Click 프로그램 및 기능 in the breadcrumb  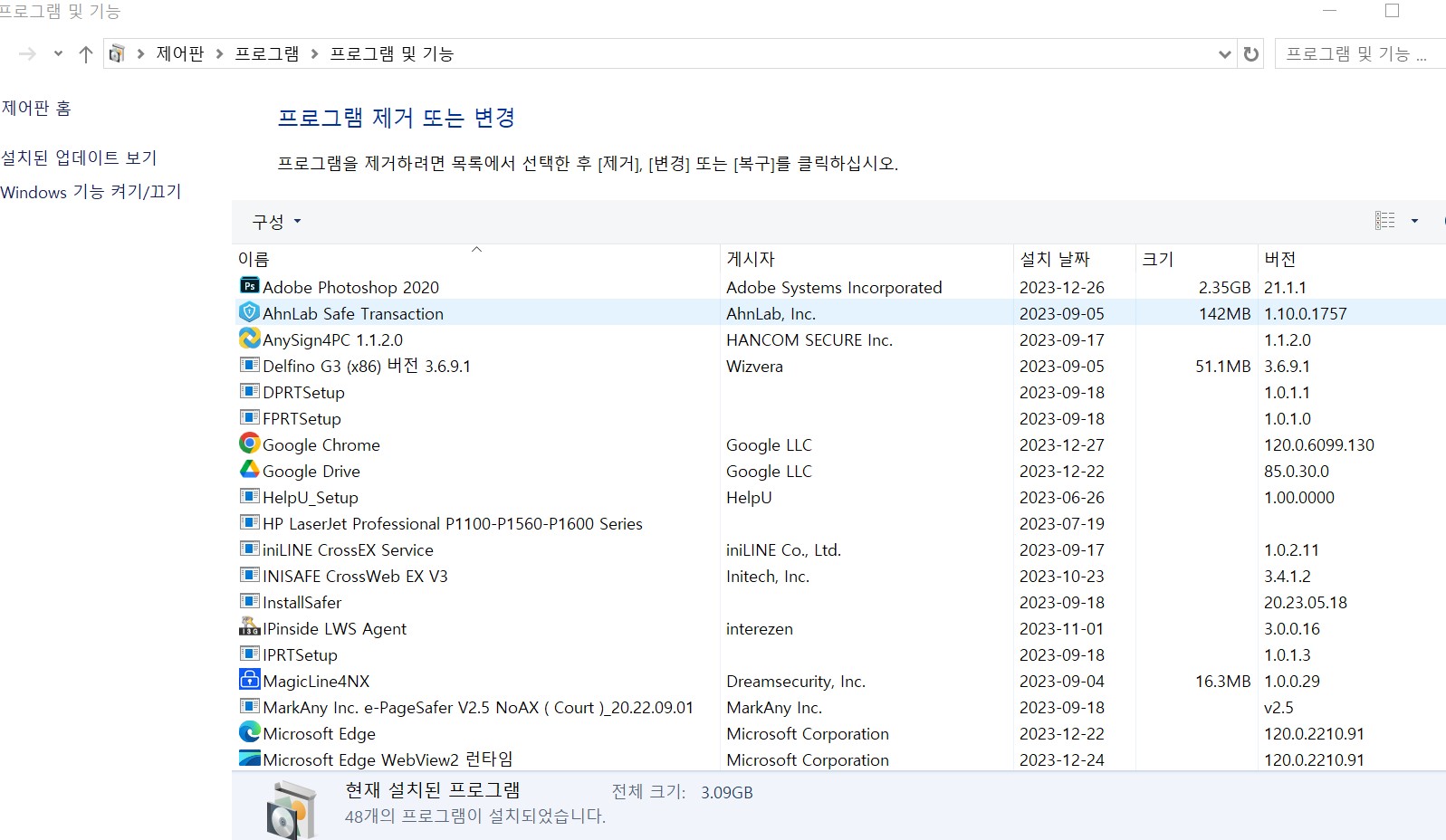pos(392,54)
